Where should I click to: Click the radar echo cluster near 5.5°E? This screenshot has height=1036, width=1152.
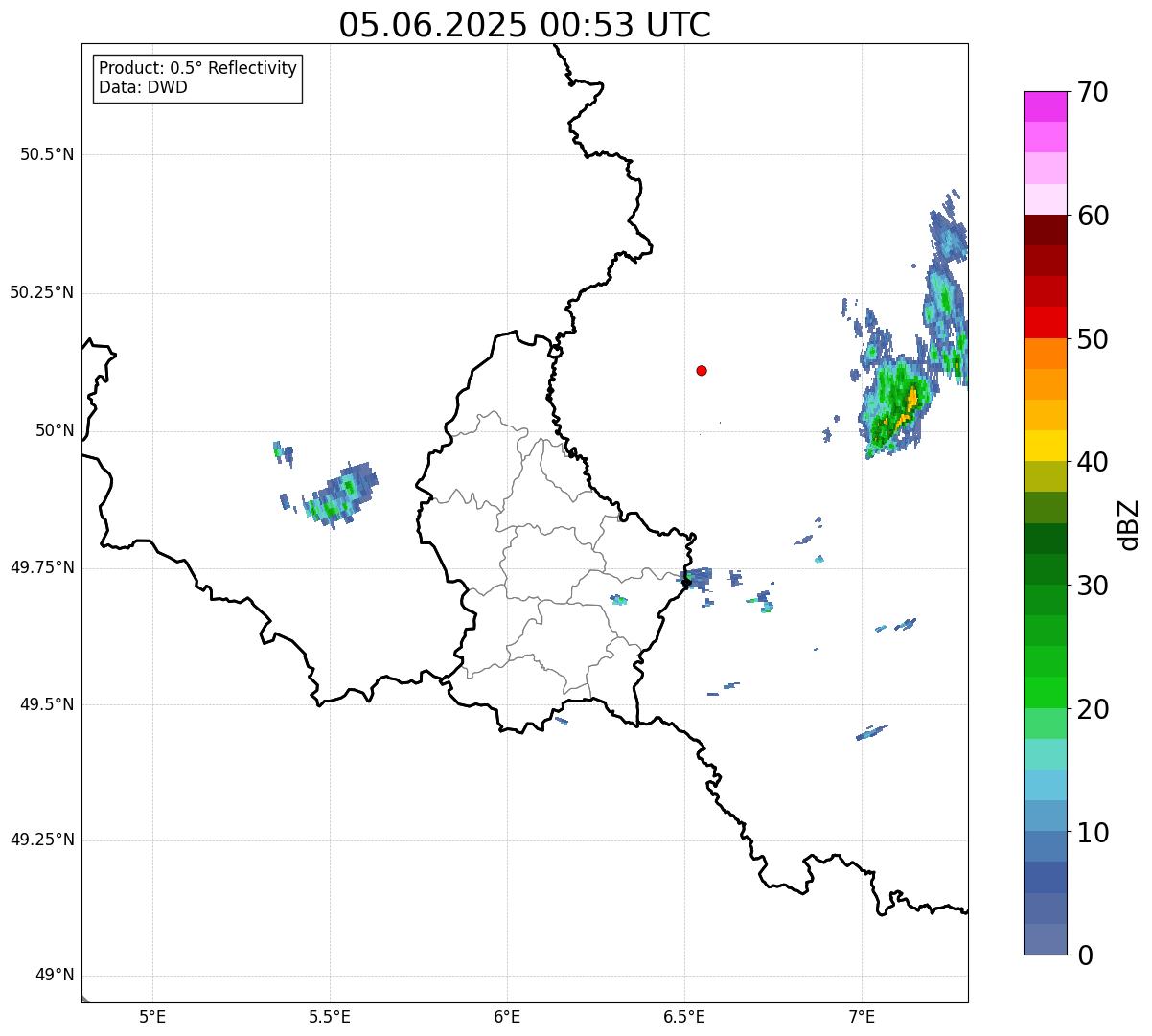(340, 495)
